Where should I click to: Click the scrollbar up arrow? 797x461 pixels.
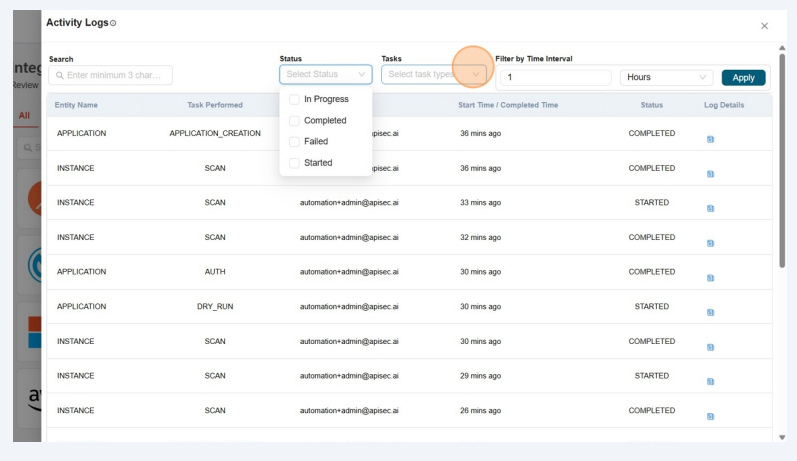tap(782, 48)
